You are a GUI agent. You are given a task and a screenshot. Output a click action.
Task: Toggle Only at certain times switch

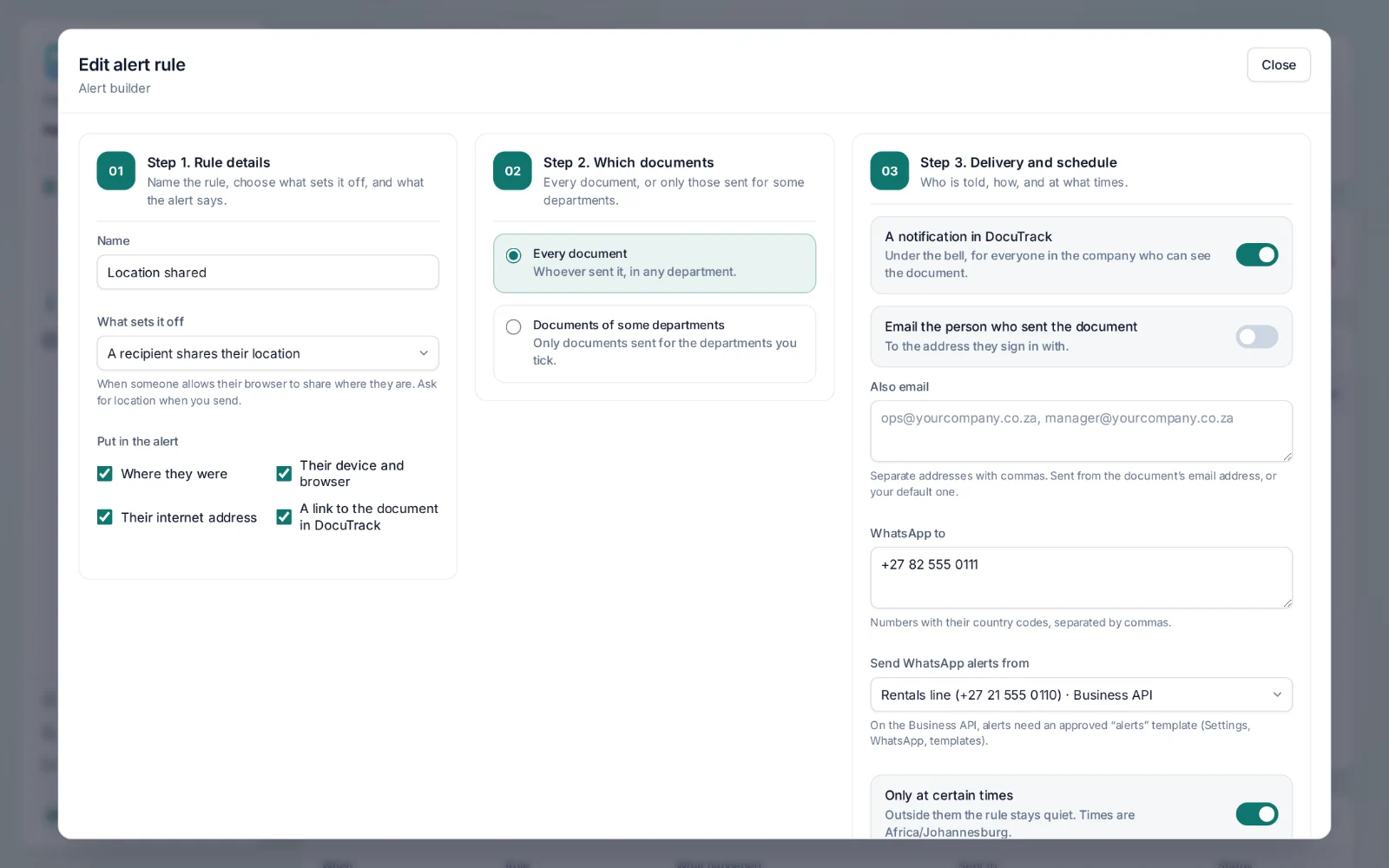tap(1256, 813)
